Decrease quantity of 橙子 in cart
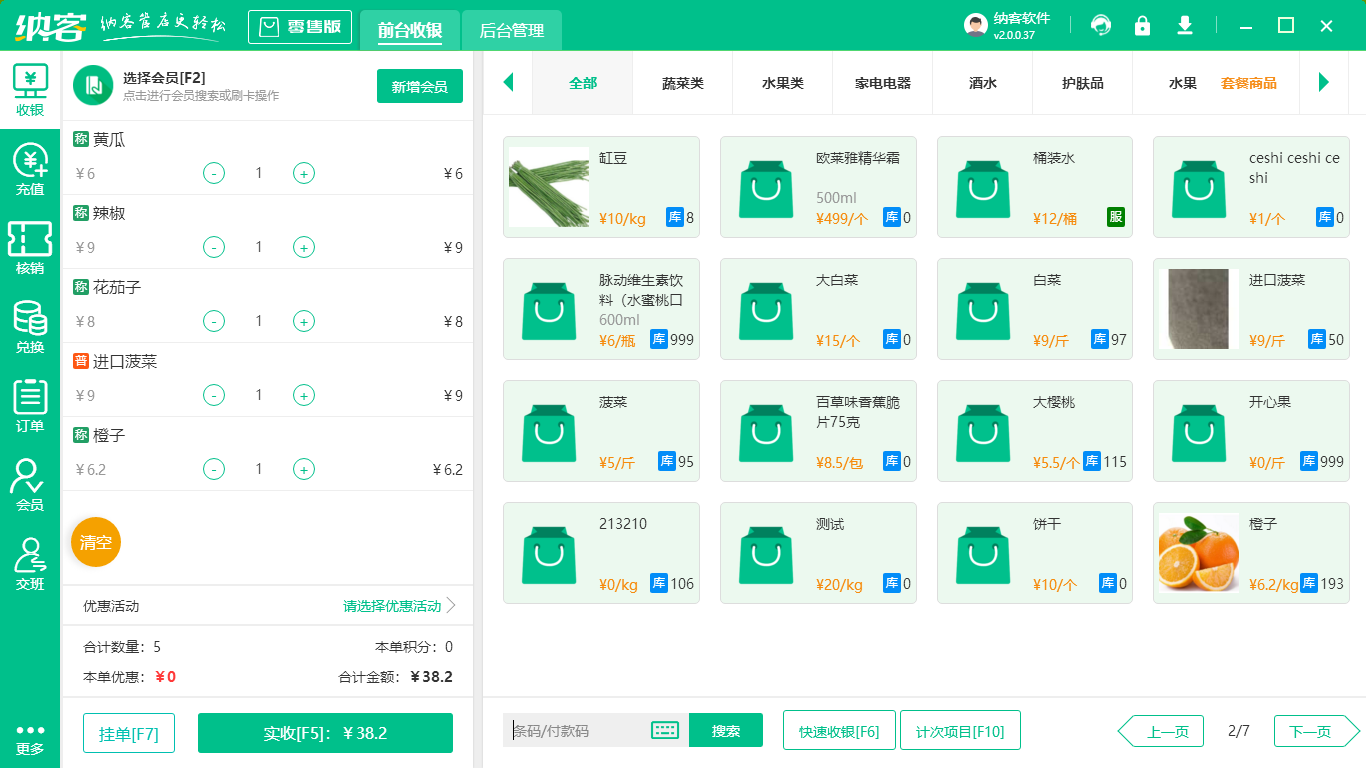This screenshot has height=768, width=1366. tap(214, 469)
